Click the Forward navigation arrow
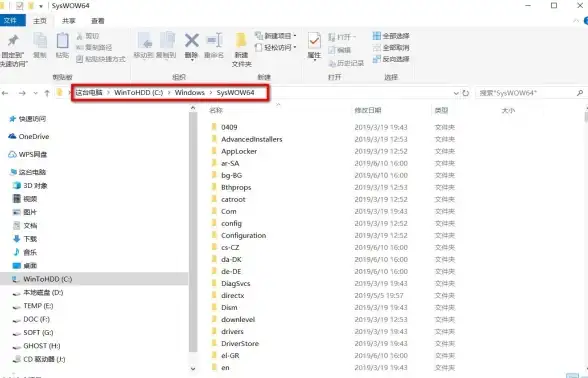 click(22, 93)
